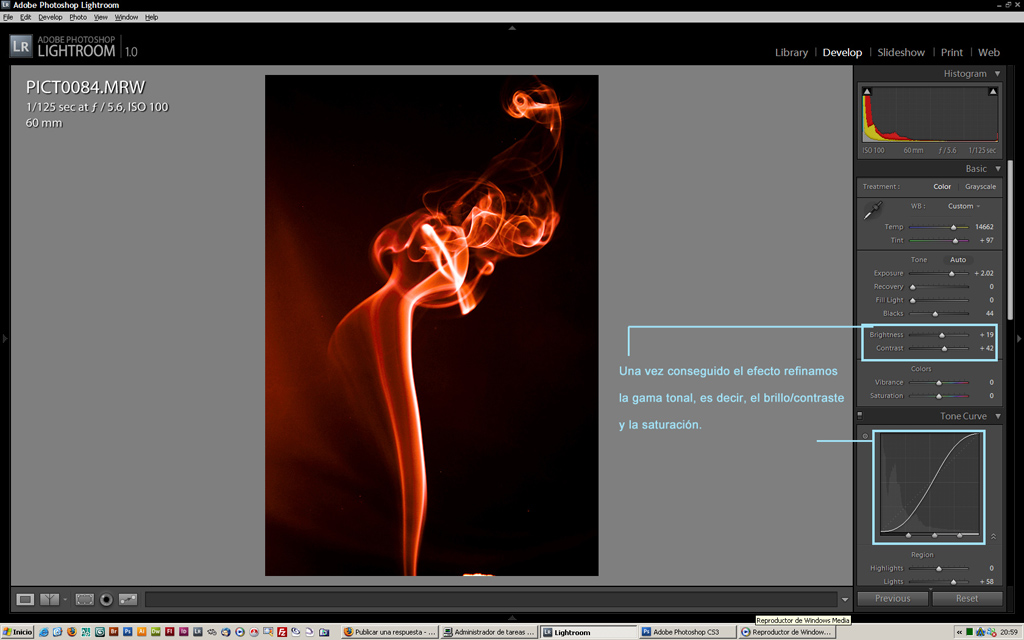Viewport: 1024px width, 640px height.
Task: Select the Remove Spots tool
Action: click(128, 599)
